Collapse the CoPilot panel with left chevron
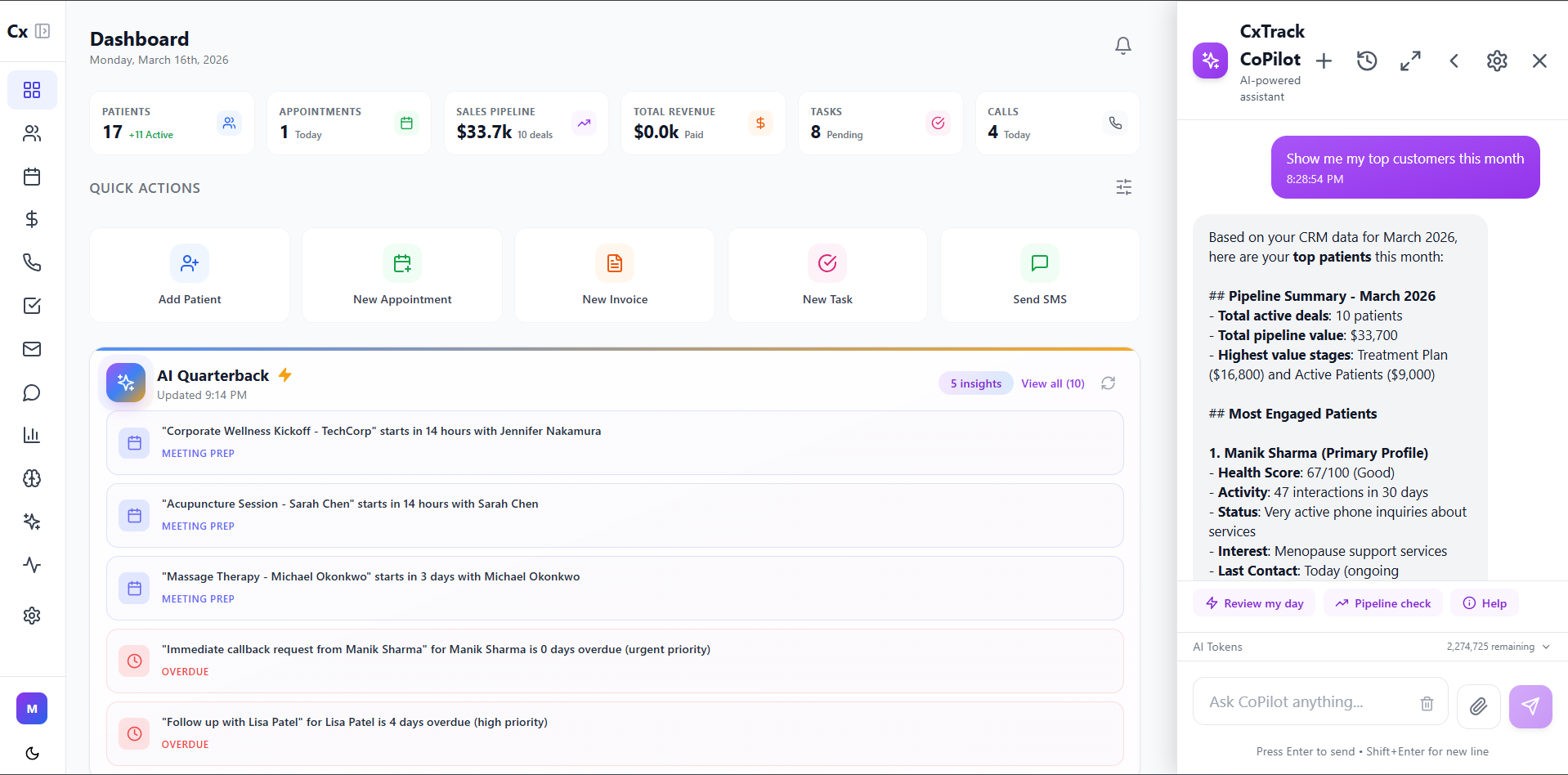 pos(1454,60)
